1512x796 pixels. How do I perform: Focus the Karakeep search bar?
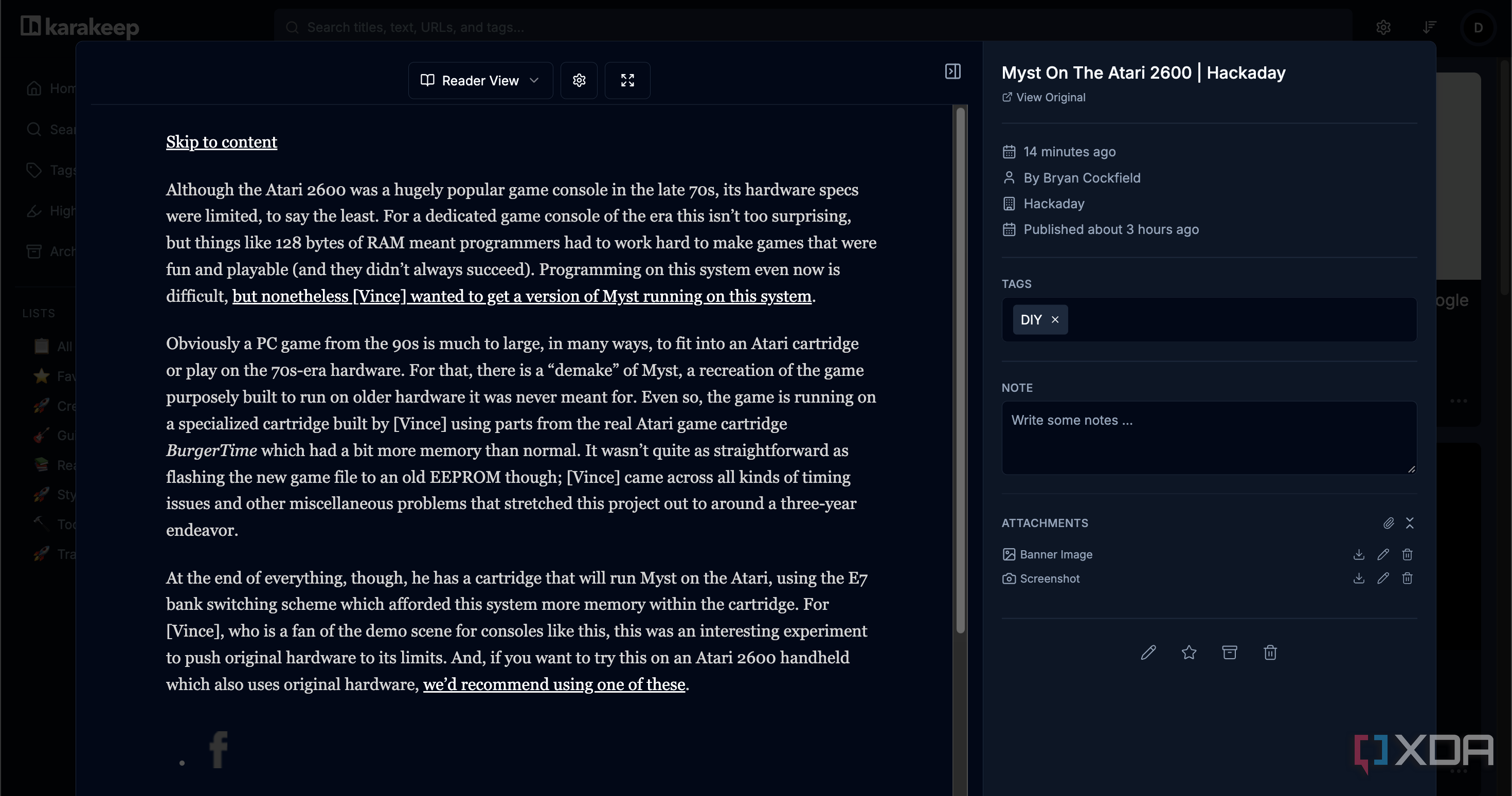point(813,27)
